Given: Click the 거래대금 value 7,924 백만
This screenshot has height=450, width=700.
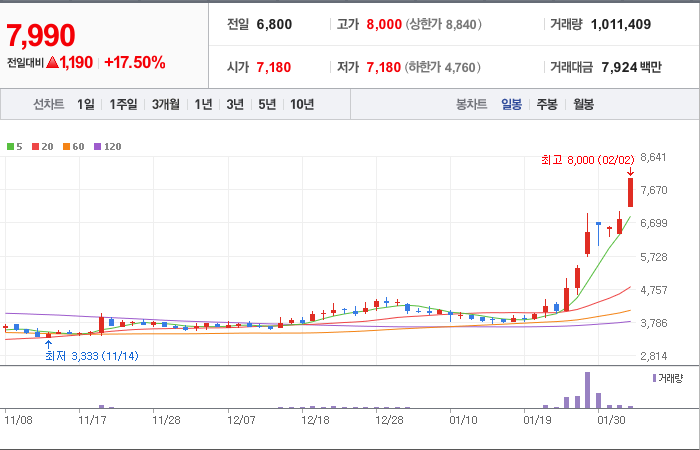Looking at the screenshot, I should (631, 67).
